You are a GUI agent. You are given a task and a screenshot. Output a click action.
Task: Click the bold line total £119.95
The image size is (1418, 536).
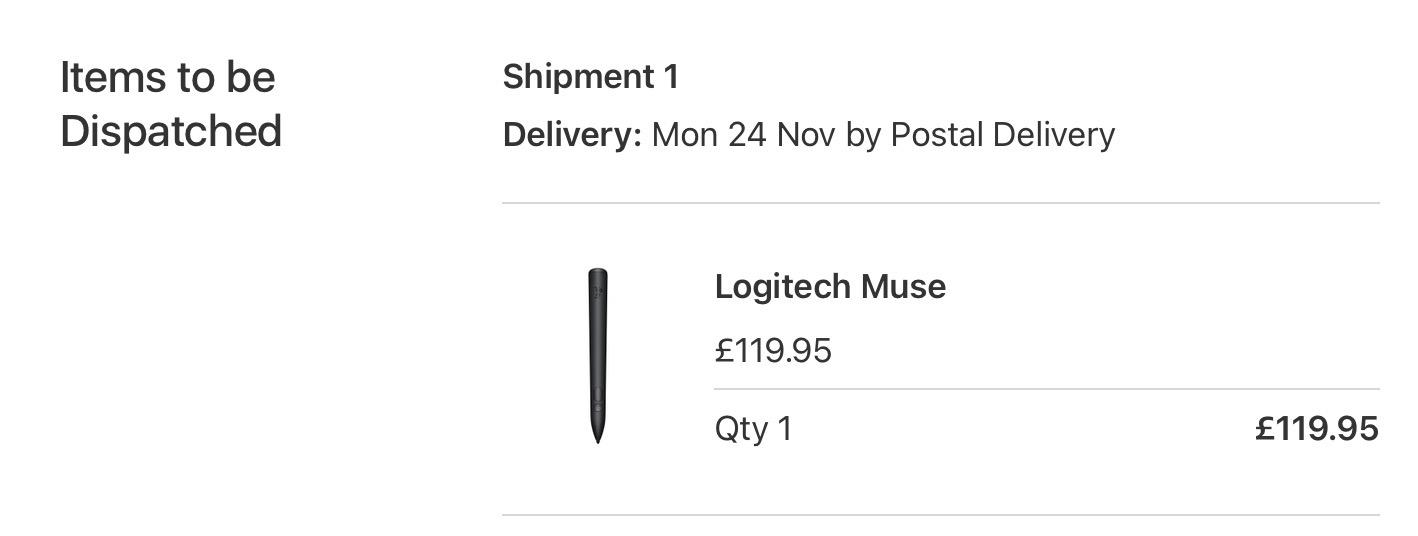[1316, 429]
